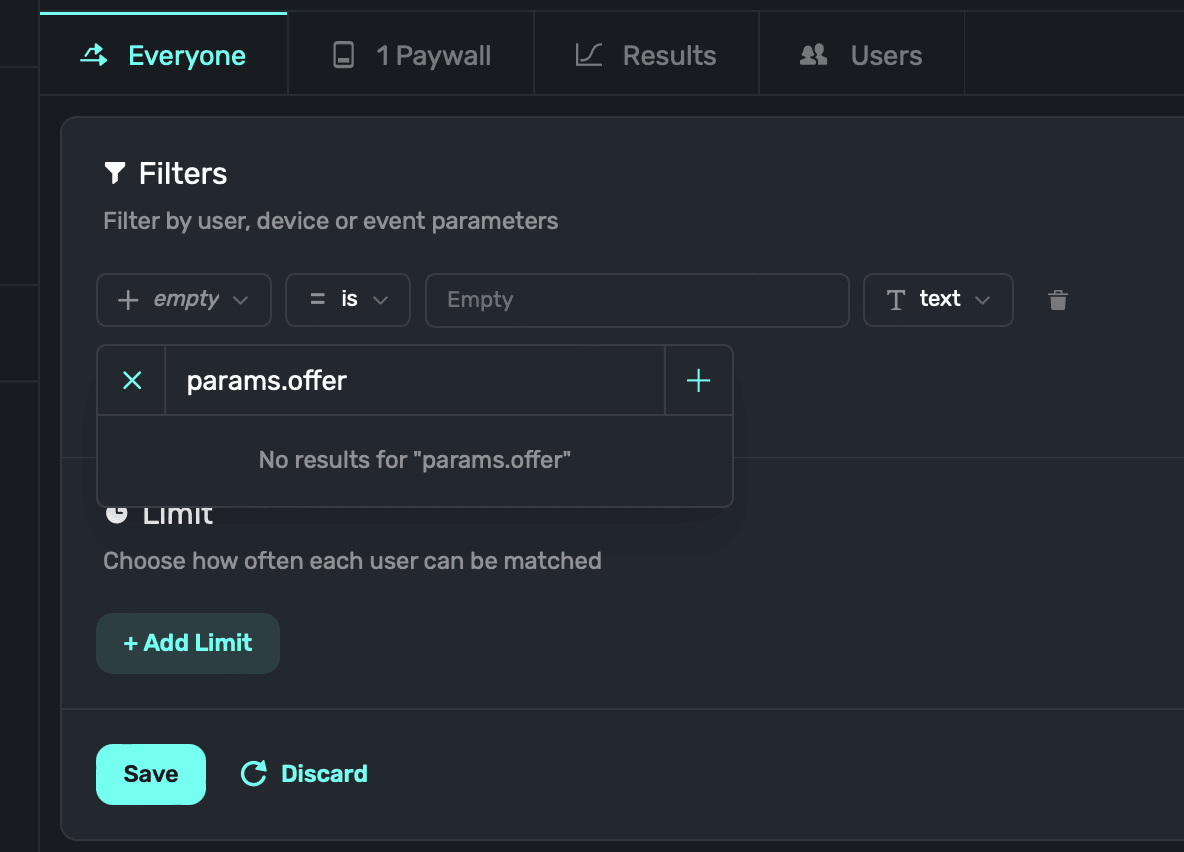Click the Everyone tab arrow icon
The height and width of the screenshot is (852, 1184).
click(94, 55)
